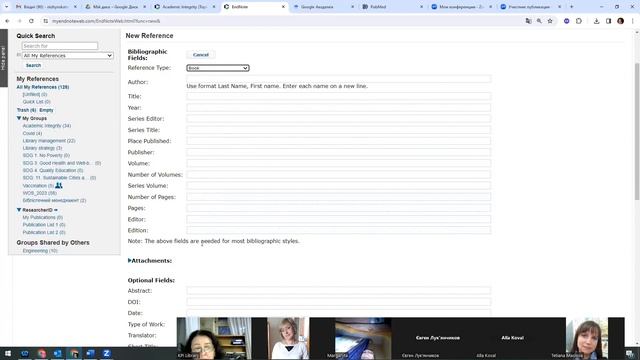Open the Library management group
640x360 pixels.
pyautogui.click(x=49, y=140)
